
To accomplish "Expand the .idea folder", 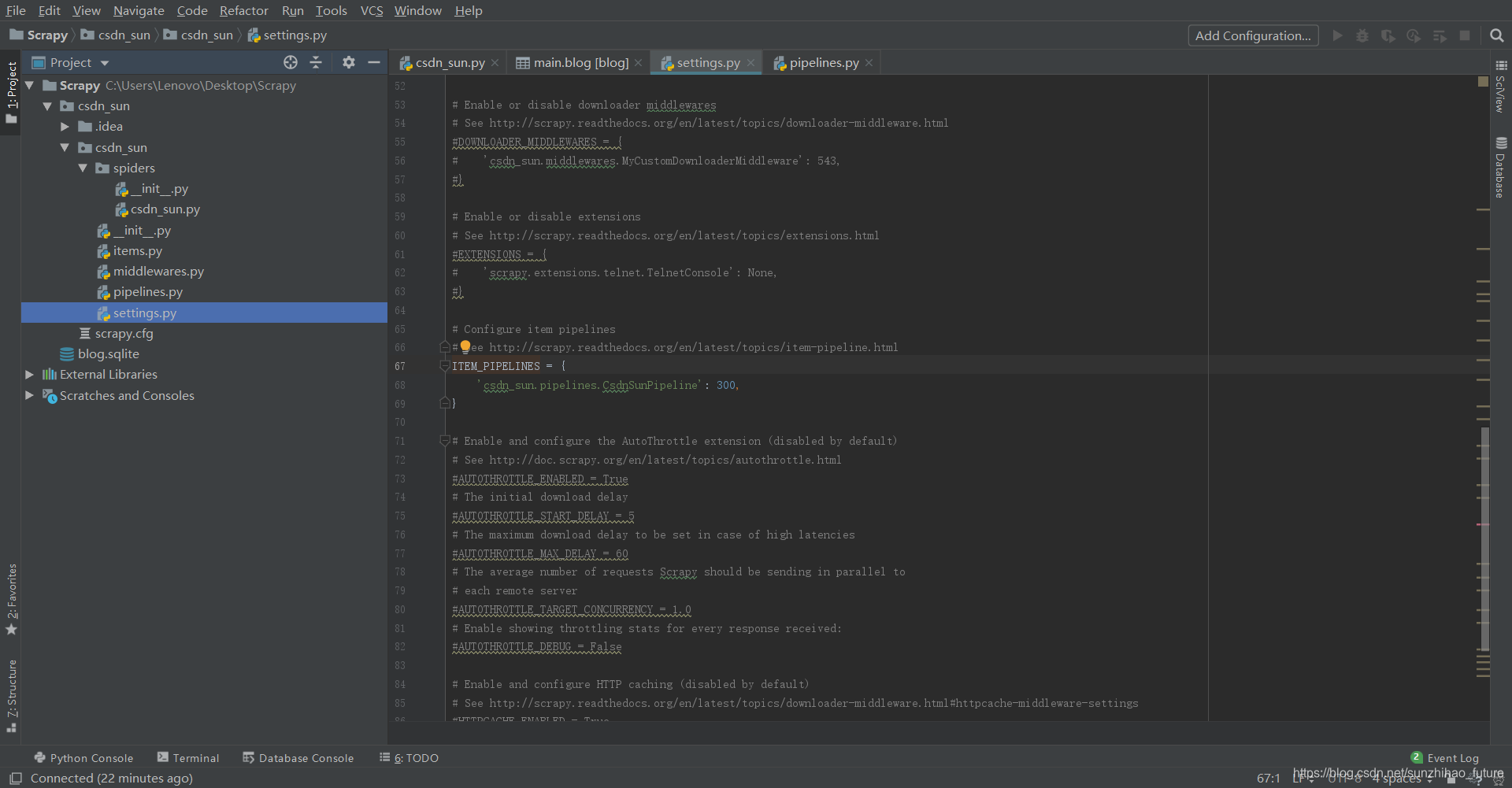I will tap(65, 126).
